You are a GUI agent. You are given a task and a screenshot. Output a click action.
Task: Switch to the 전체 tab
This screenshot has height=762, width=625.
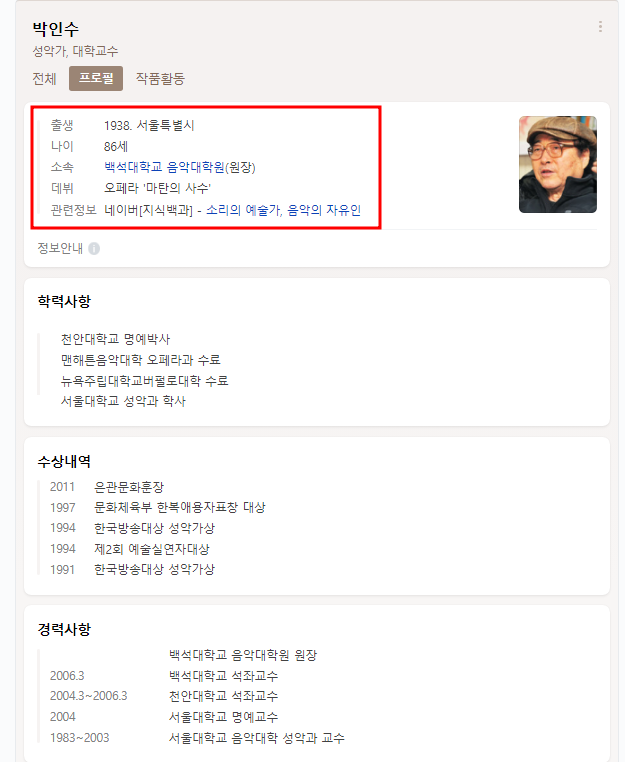click(x=44, y=78)
